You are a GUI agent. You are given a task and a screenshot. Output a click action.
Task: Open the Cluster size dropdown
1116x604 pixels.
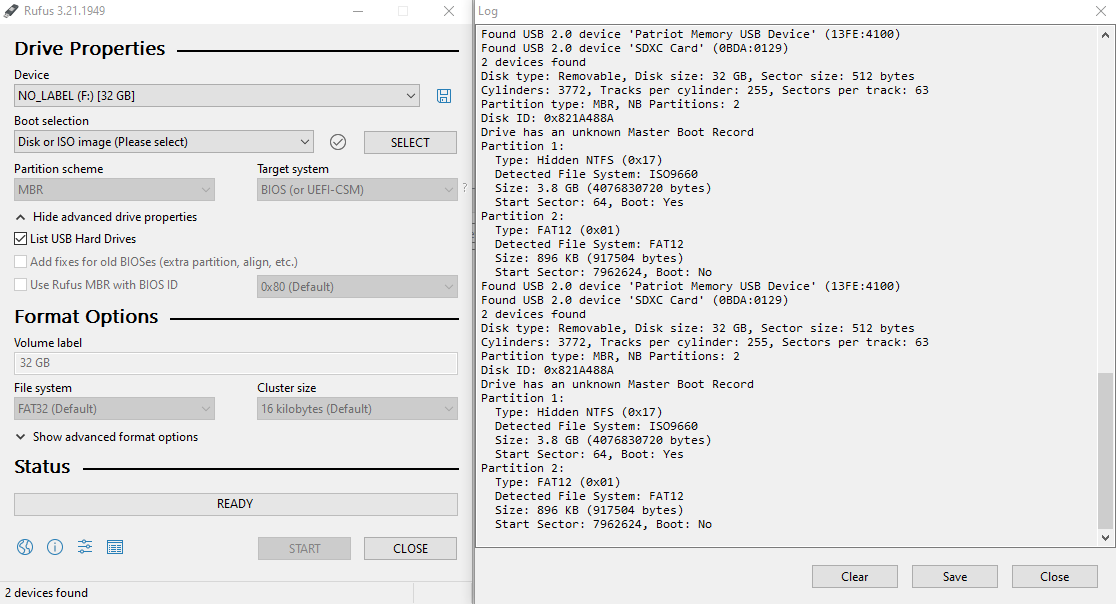pyautogui.click(x=357, y=409)
